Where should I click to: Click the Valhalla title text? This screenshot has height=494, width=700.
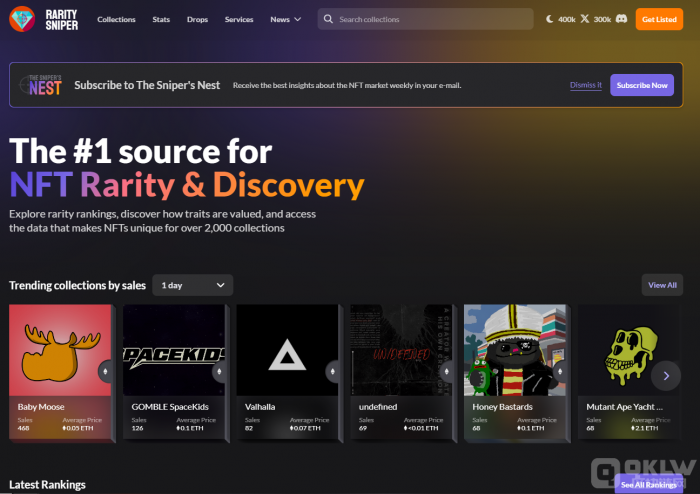coord(260,407)
